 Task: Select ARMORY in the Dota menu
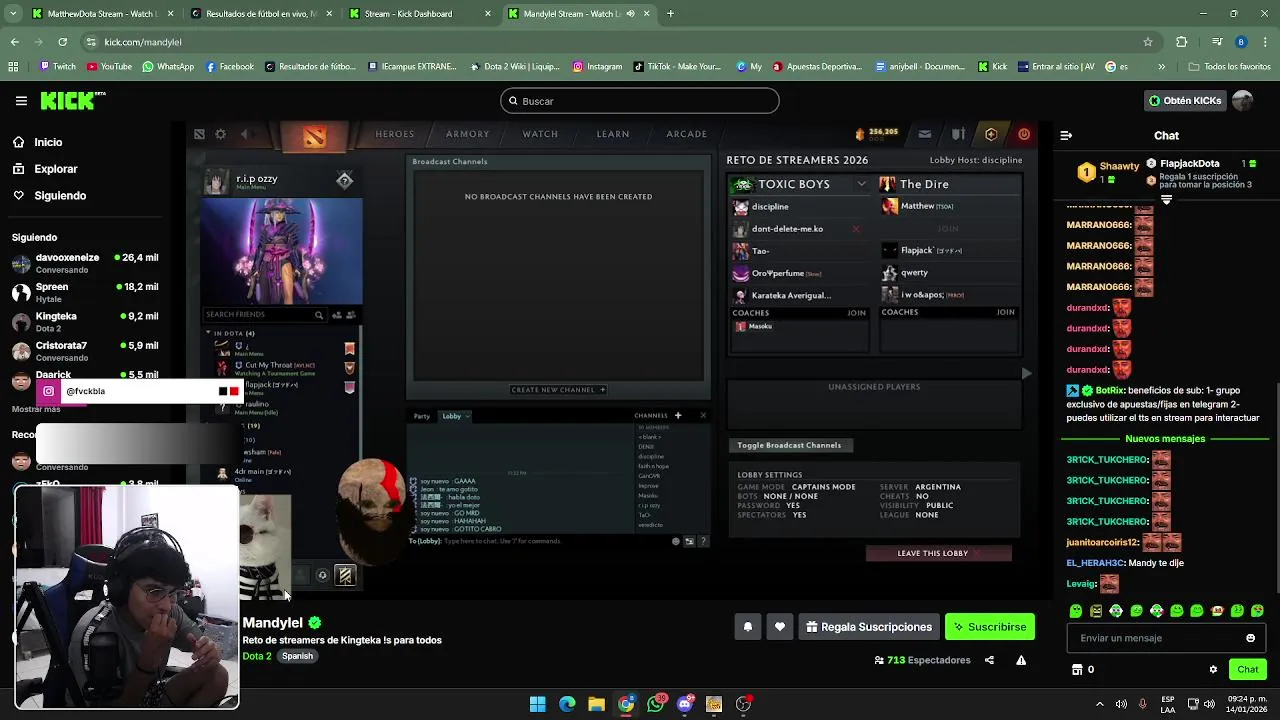coord(467,134)
